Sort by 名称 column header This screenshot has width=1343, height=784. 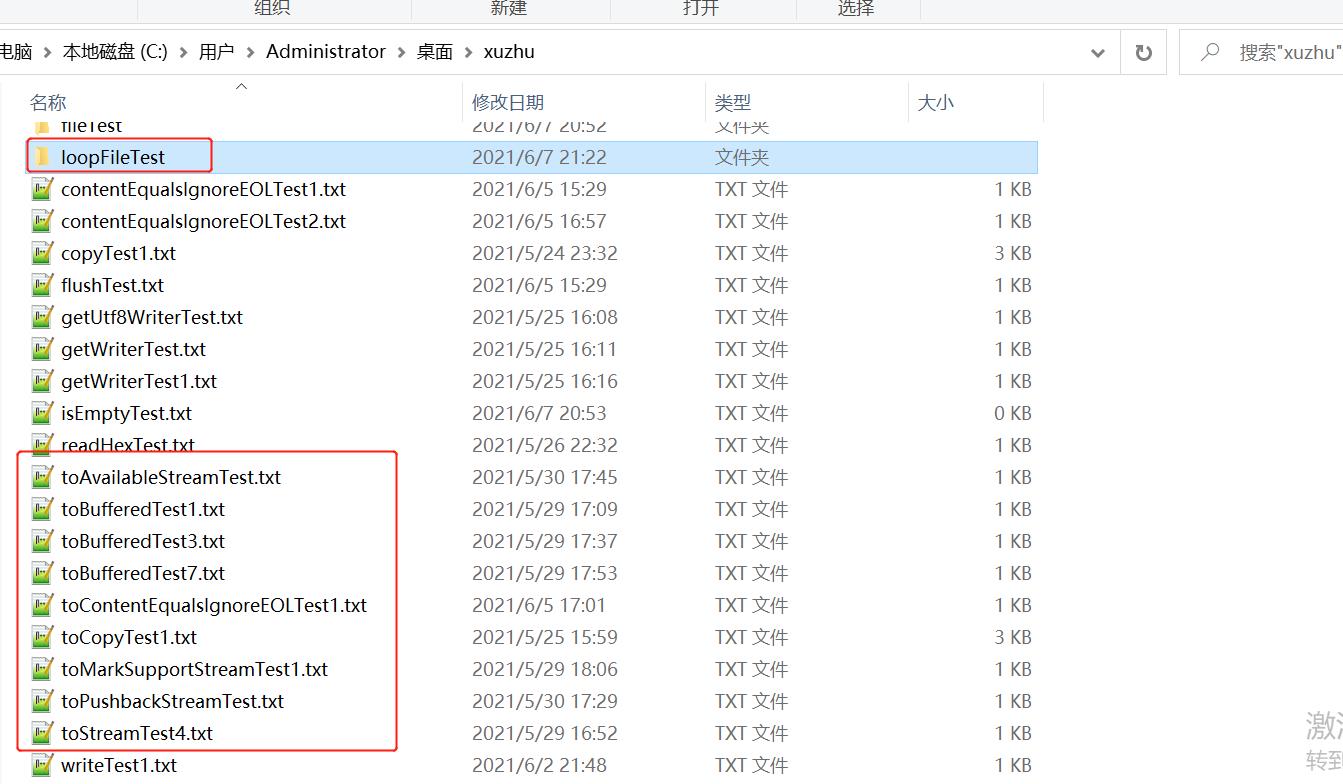tap(48, 102)
